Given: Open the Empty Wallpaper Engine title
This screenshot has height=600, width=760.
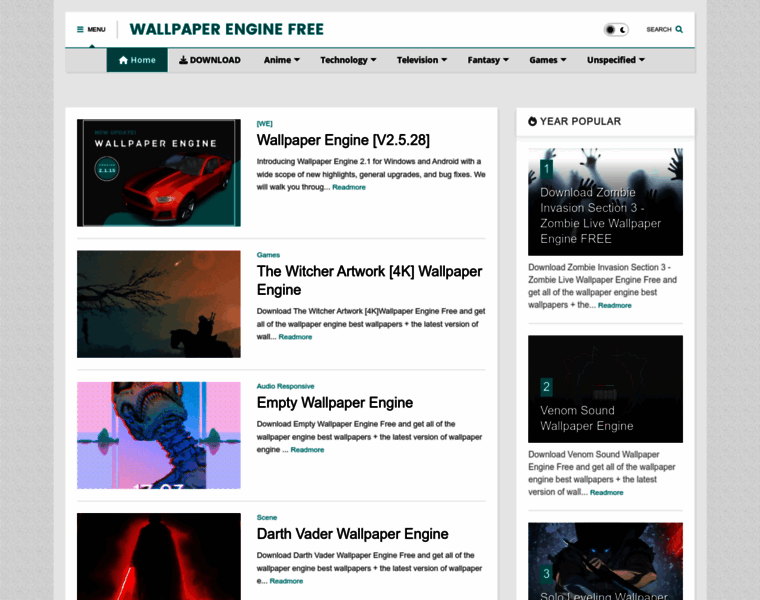Looking at the screenshot, I should pos(334,403).
